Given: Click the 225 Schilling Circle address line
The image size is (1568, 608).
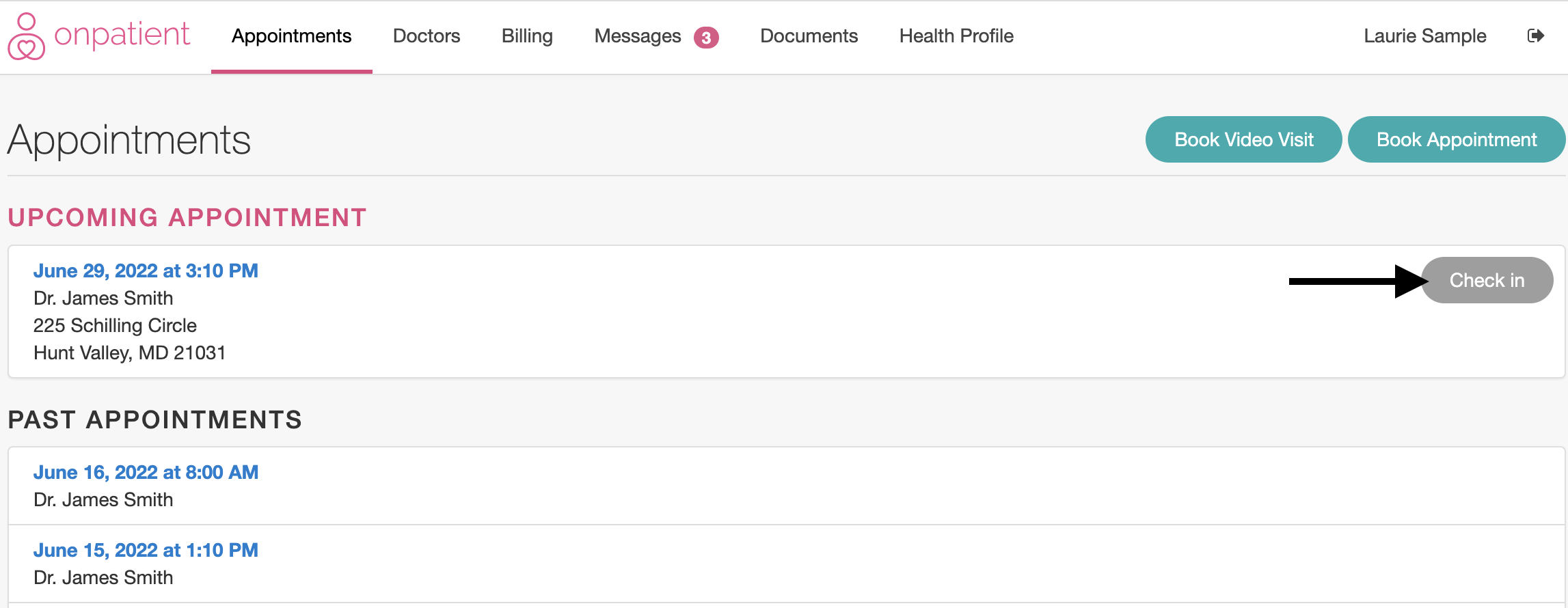Looking at the screenshot, I should click(115, 325).
